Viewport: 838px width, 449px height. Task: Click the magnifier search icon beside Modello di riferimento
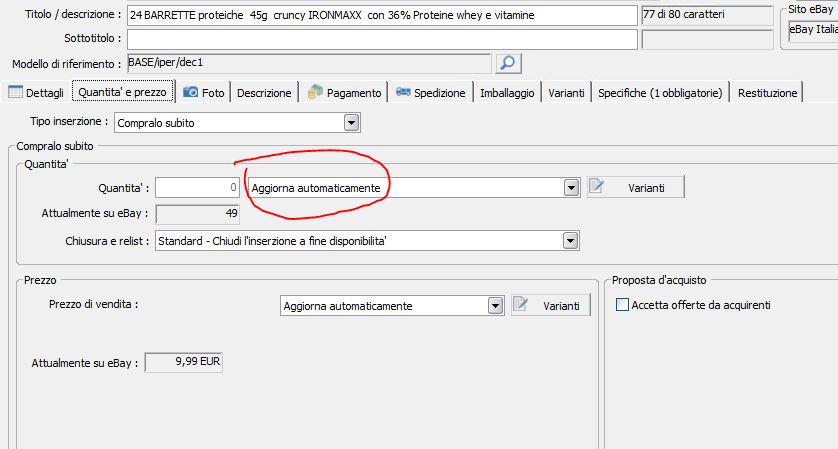point(508,63)
